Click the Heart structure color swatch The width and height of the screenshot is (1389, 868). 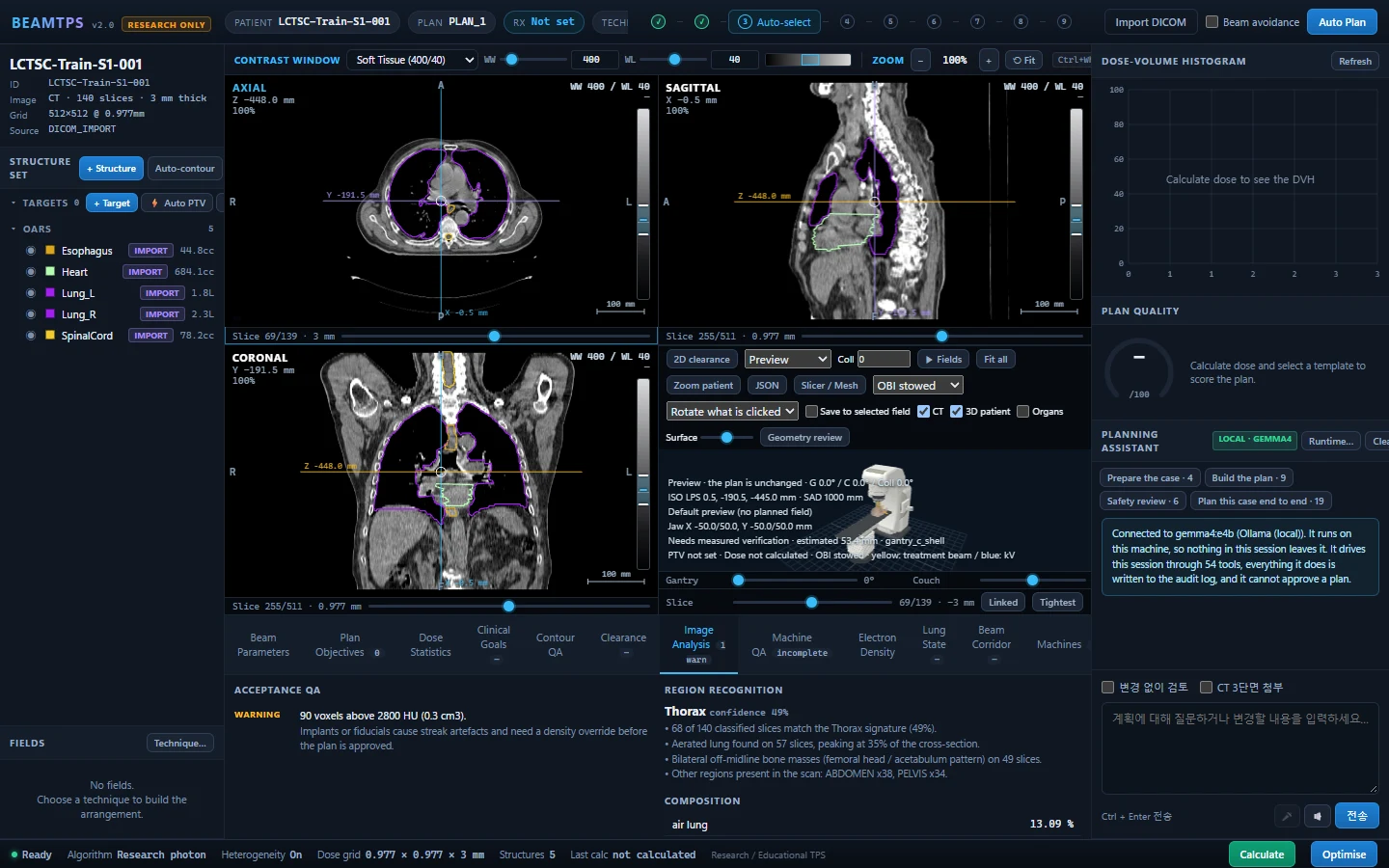(x=50, y=272)
